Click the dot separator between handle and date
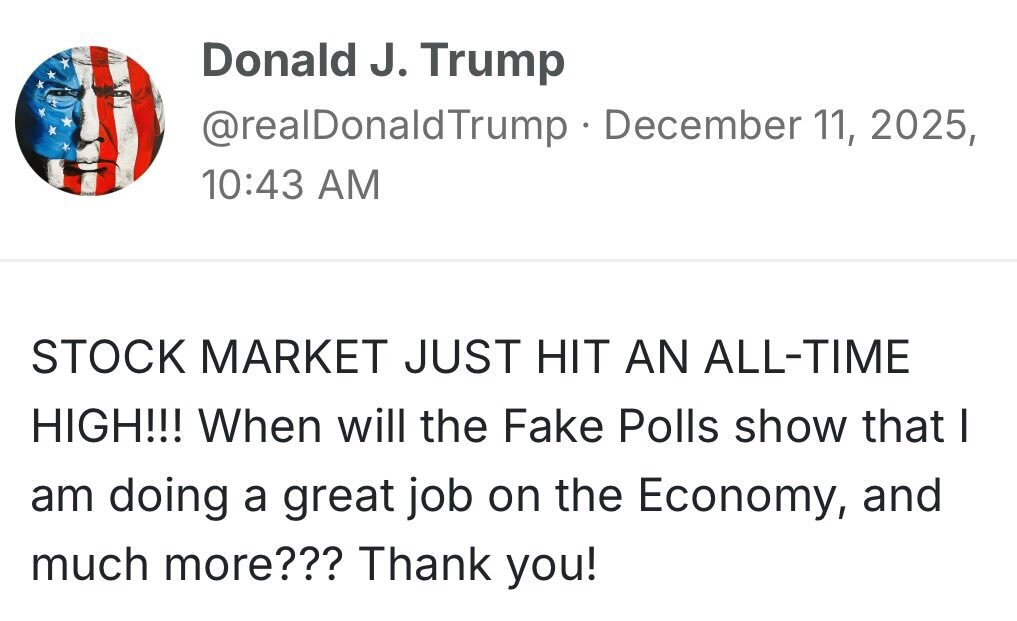Image resolution: width=1017 pixels, height=621 pixels. (x=585, y=125)
